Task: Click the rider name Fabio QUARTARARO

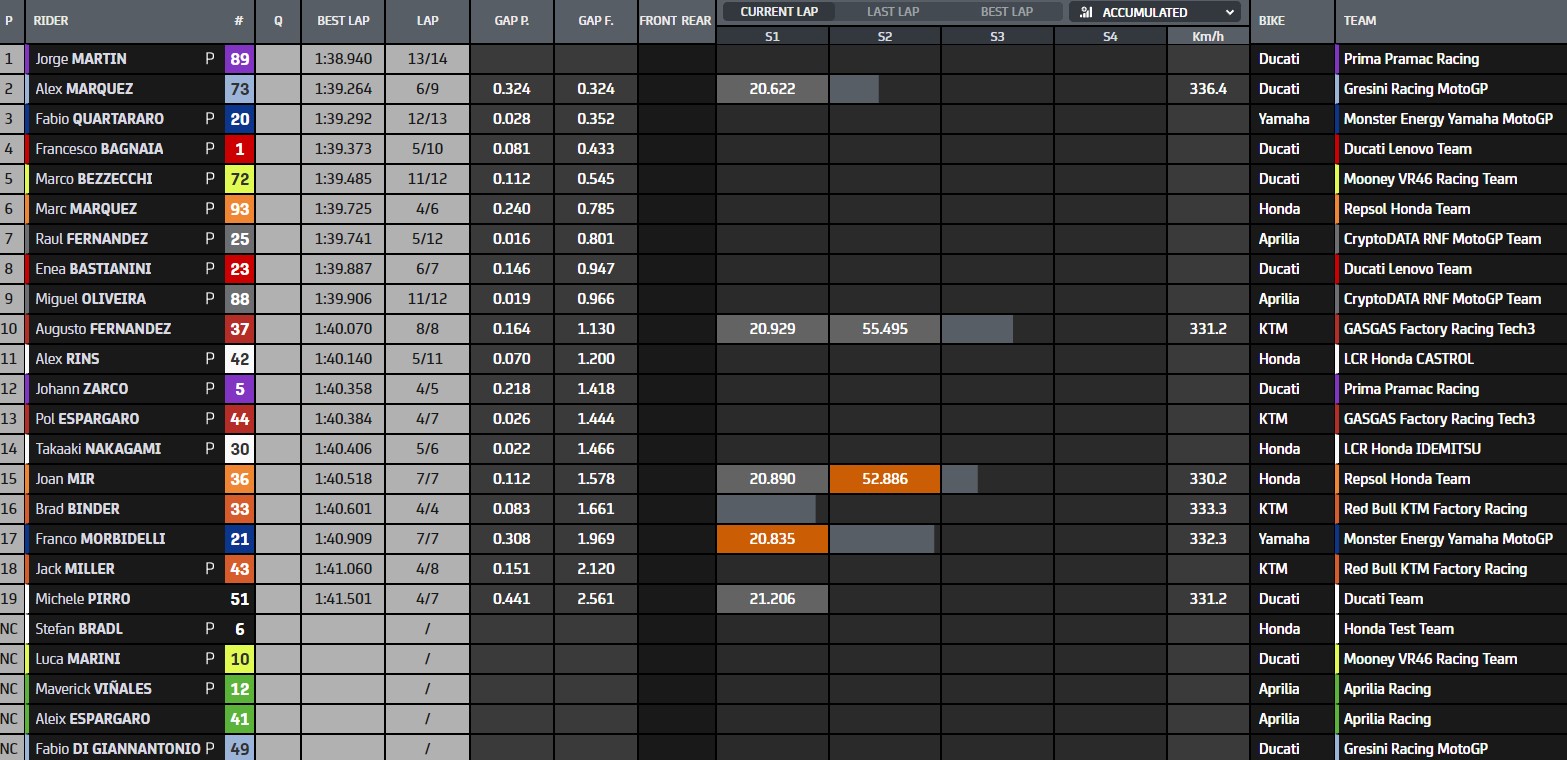Action: tap(100, 119)
